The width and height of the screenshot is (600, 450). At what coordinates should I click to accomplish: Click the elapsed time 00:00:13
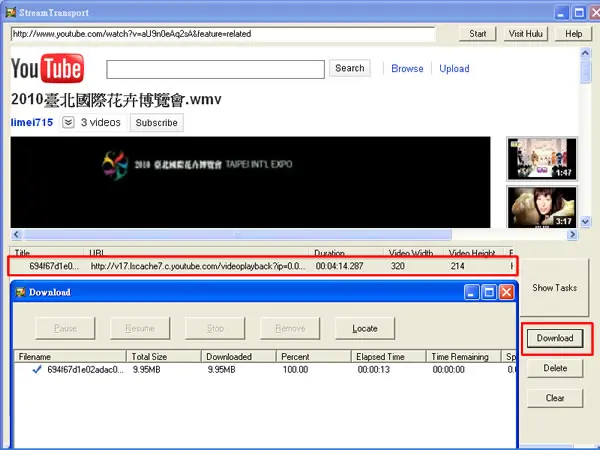click(x=373, y=370)
